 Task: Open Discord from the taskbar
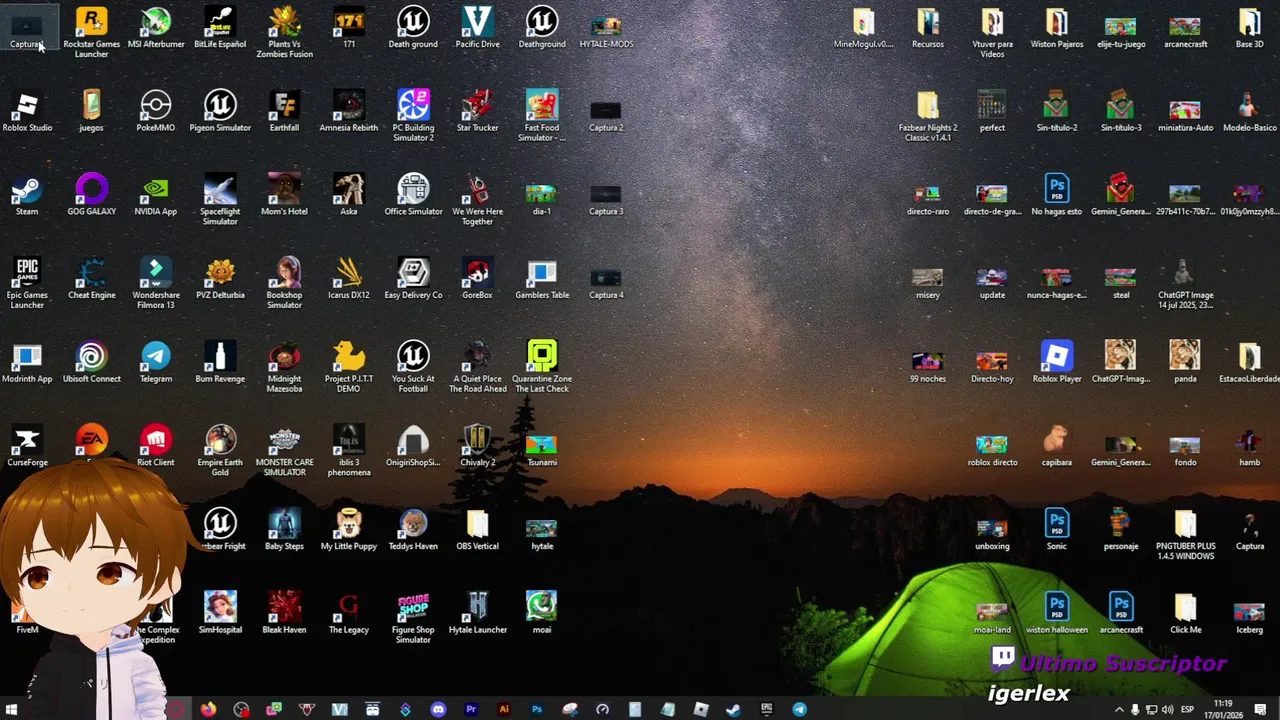click(x=438, y=709)
